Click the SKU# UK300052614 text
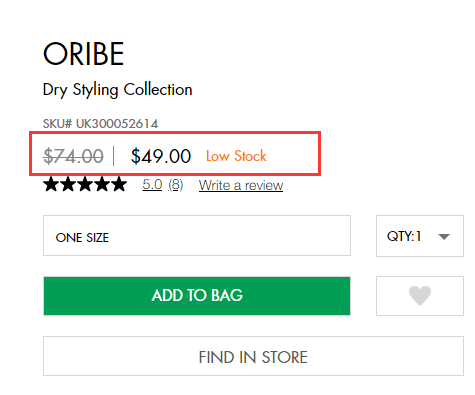This screenshot has width=475, height=395. pyautogui.click(x=100, y=124)
